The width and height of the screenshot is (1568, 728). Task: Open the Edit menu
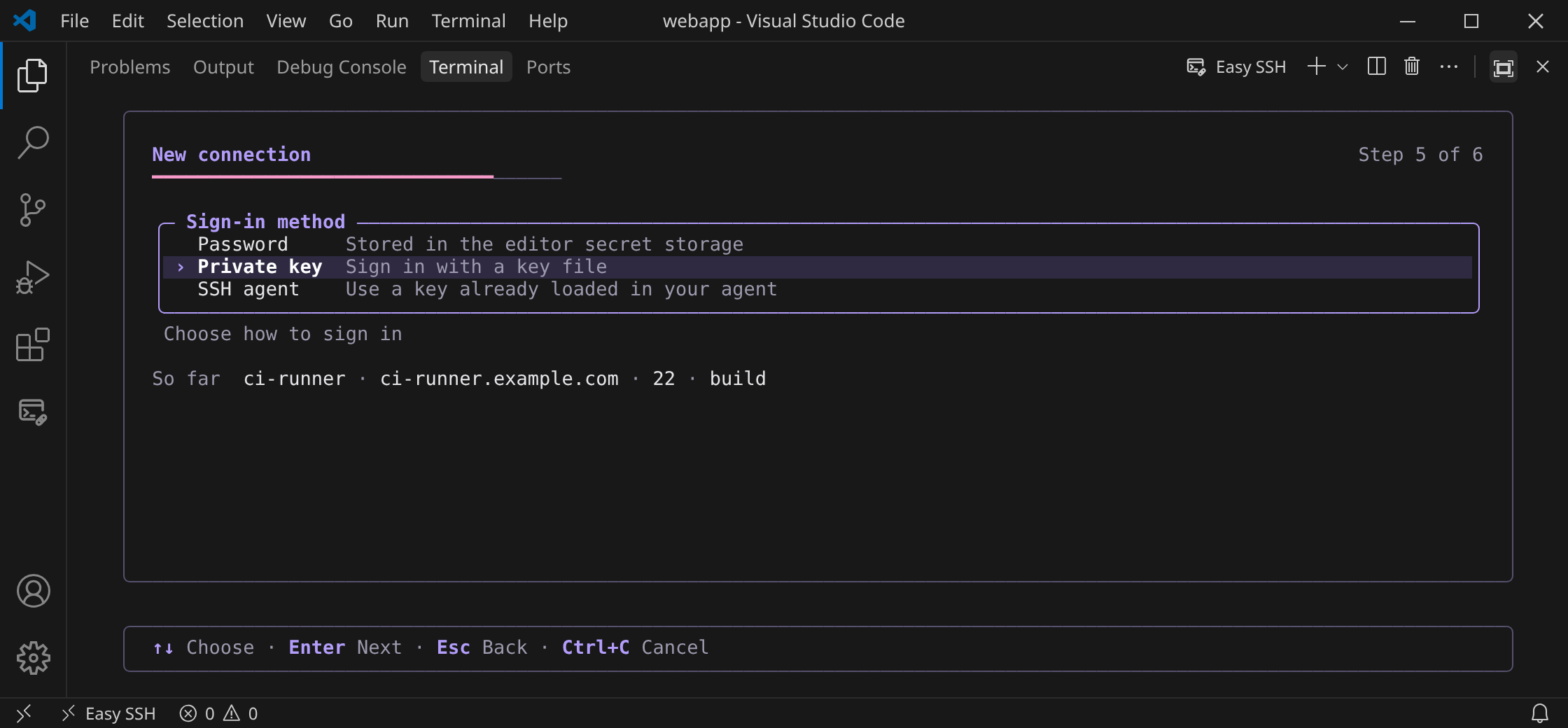[x=128, y=21]
